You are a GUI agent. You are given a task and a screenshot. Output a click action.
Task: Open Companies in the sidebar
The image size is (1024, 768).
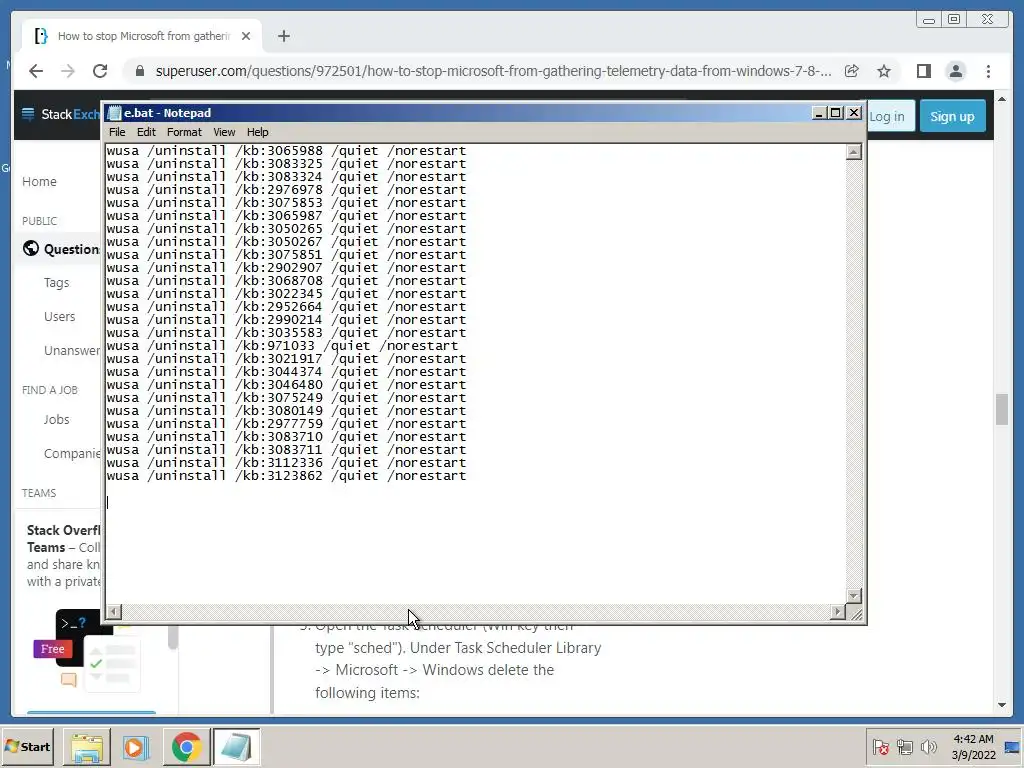(72, 454)
